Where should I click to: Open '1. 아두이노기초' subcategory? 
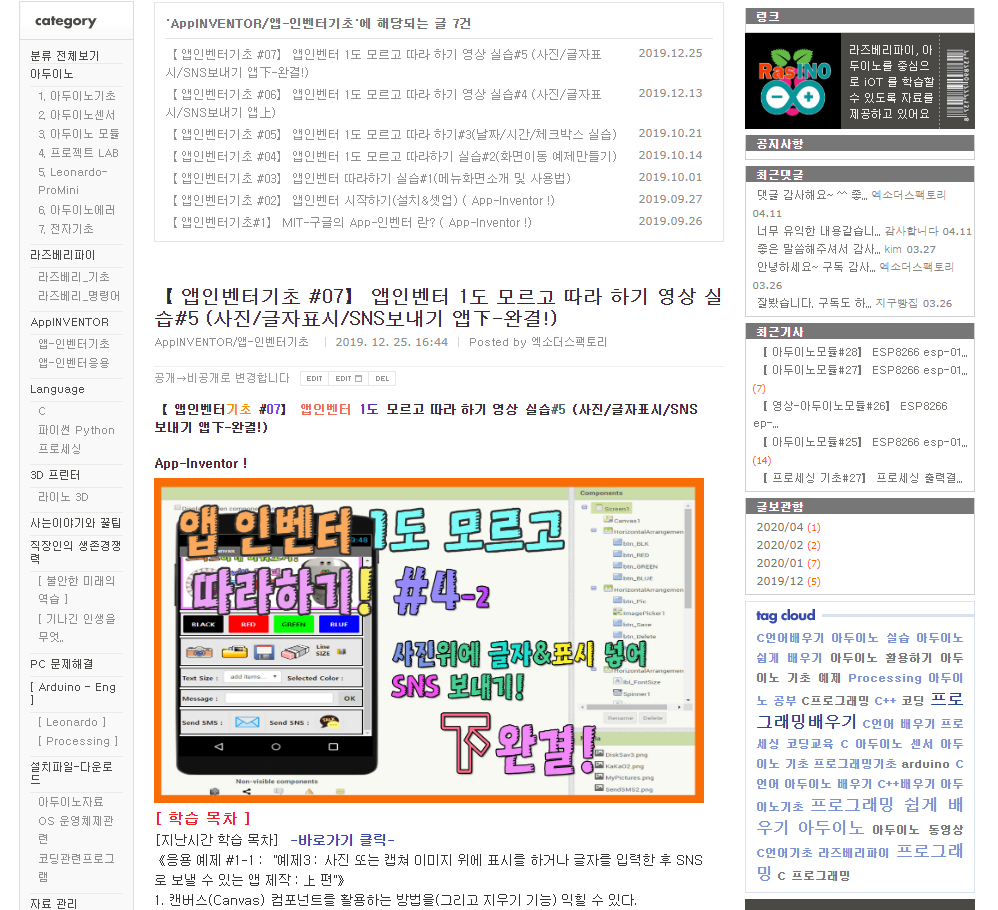coord(77,96)
